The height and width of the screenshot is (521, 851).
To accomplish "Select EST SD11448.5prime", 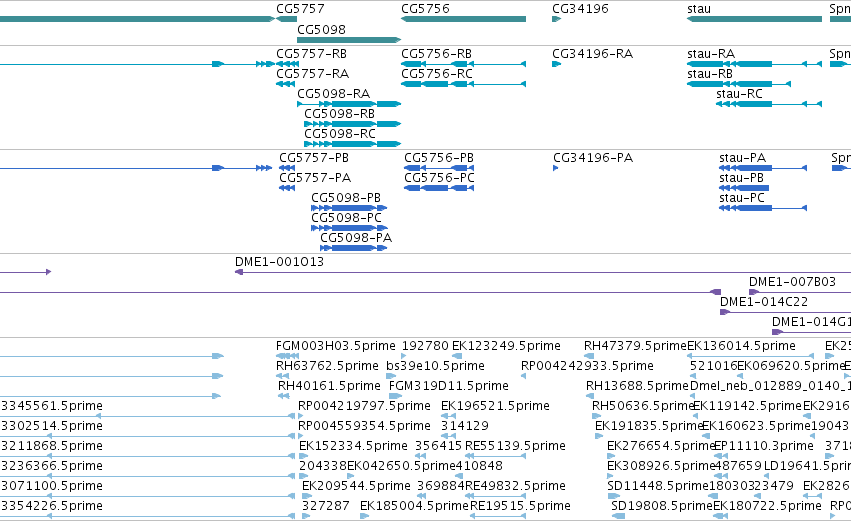I will pos(658,487).
